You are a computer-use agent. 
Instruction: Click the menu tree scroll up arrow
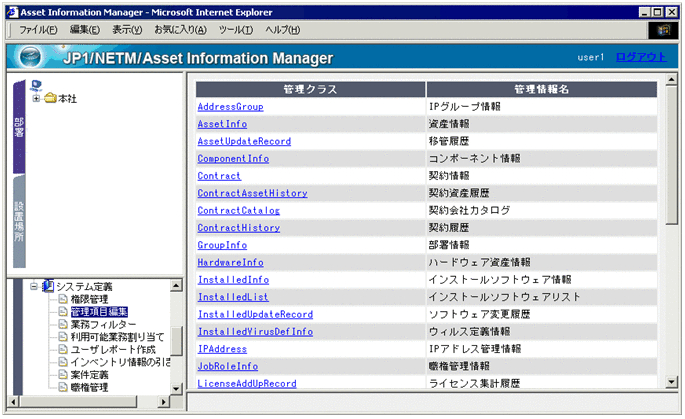point(176,286)
